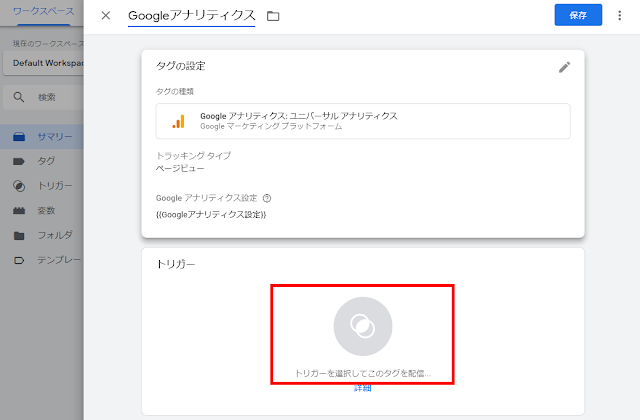640x420 pixels.
Task: Open フォルダ in the sidebar
Action: click(42, 236)
